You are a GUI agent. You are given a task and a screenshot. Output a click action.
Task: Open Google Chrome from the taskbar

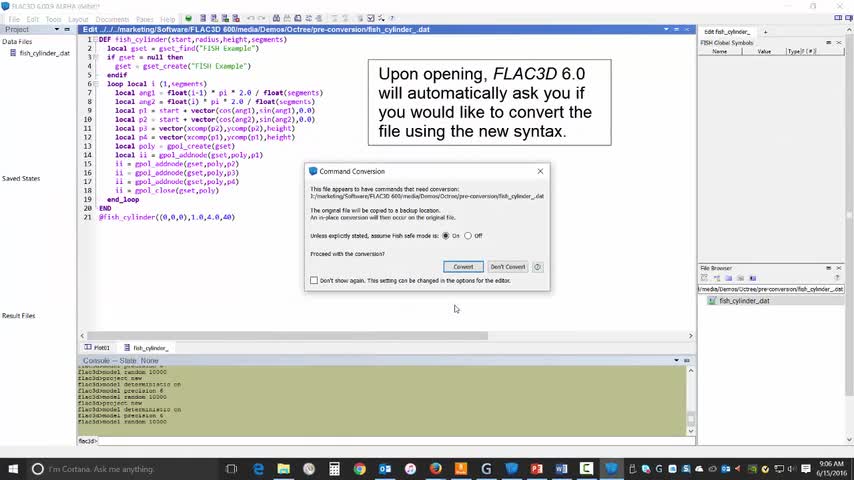[359, 469]
